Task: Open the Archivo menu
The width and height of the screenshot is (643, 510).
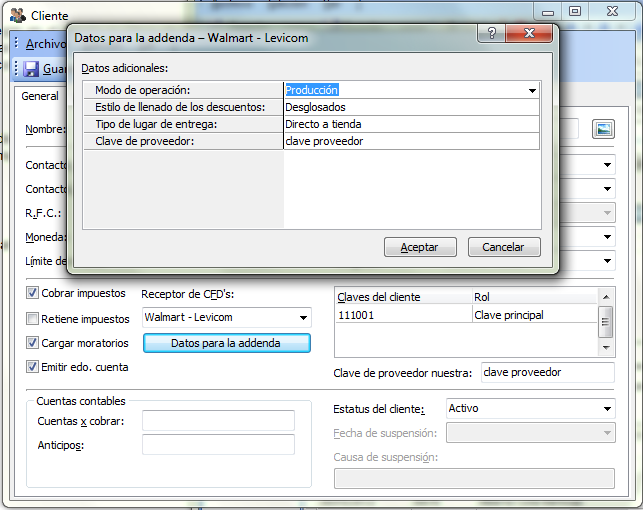Action: click(x=46, y=44)
